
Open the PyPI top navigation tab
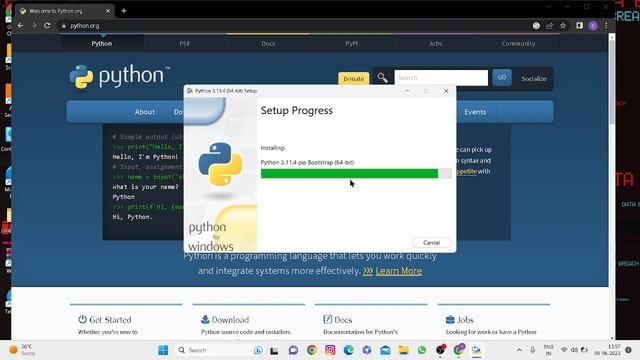click(351, 43)
